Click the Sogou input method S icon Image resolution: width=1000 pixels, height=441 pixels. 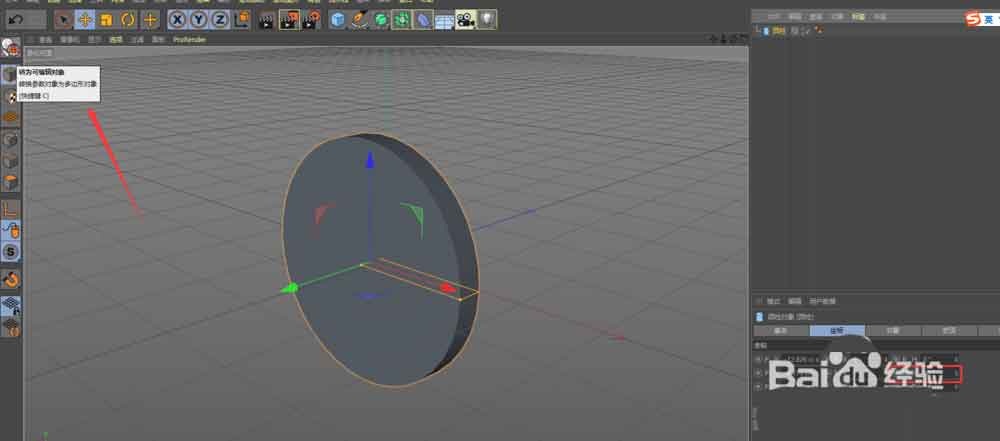[x=973, y=19]
